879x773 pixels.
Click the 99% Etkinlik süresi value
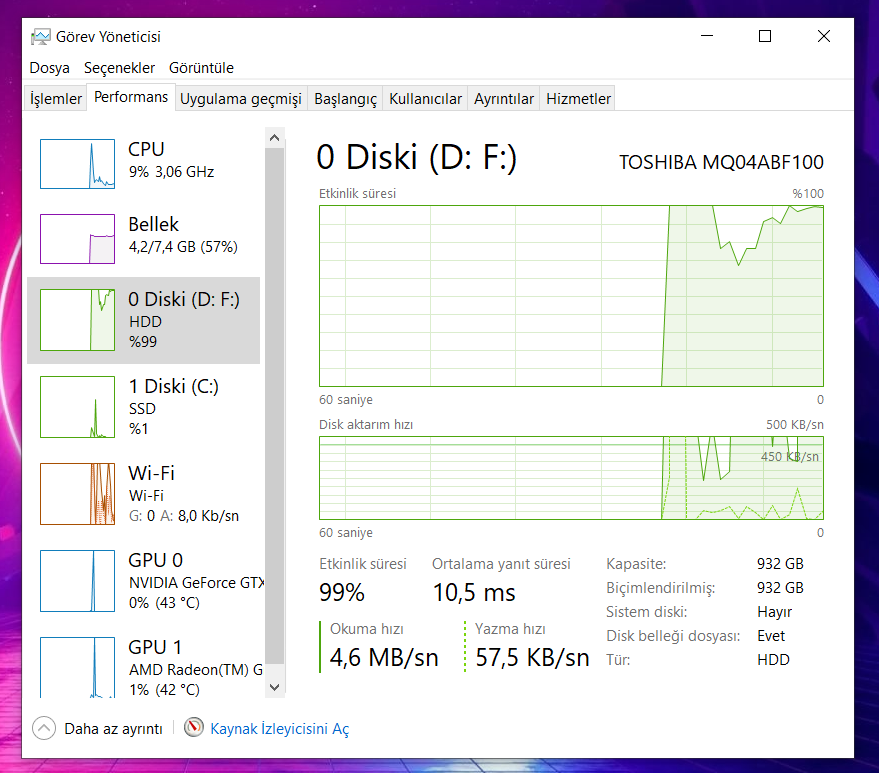click(x=342, y=593)
